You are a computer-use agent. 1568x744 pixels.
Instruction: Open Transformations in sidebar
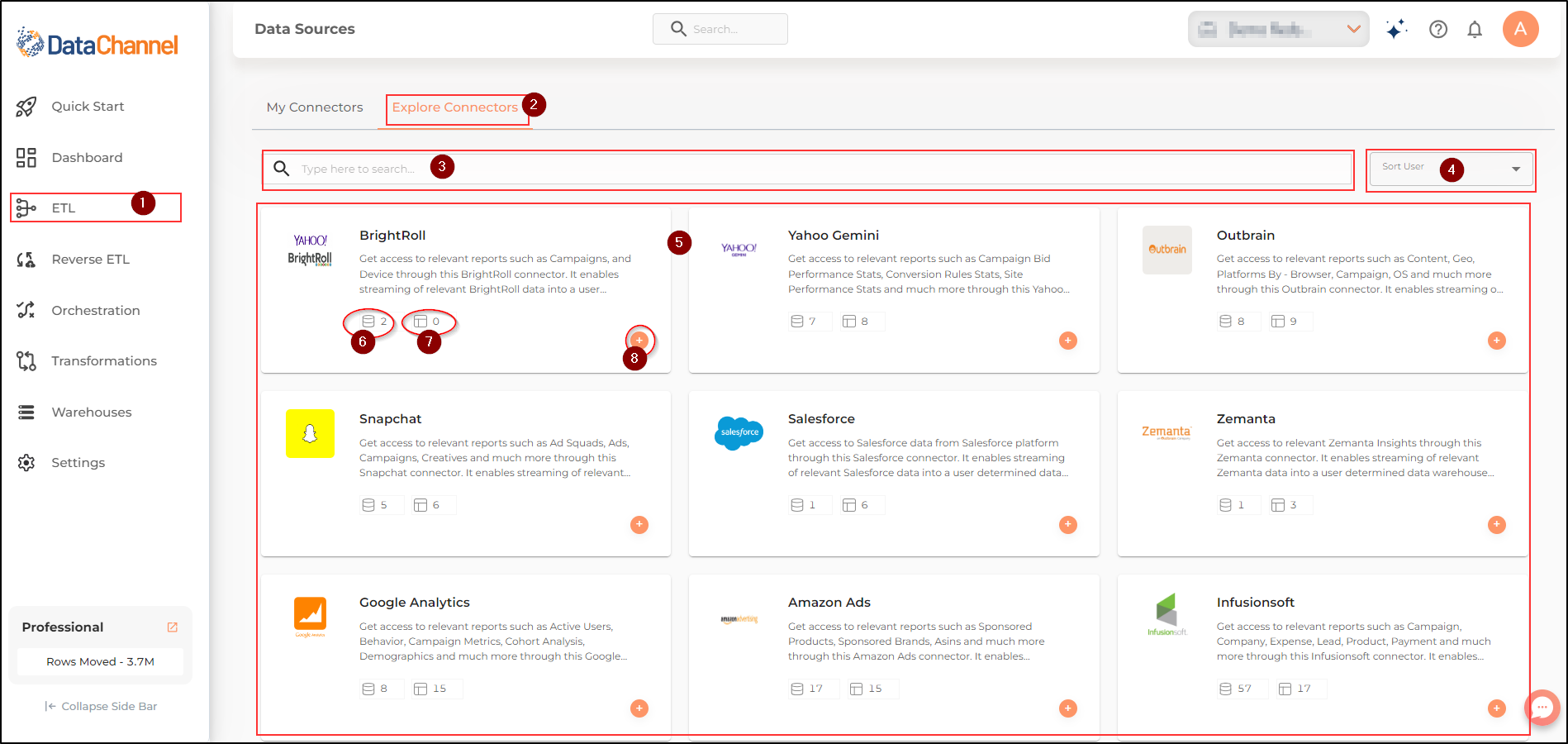(86, 361)
